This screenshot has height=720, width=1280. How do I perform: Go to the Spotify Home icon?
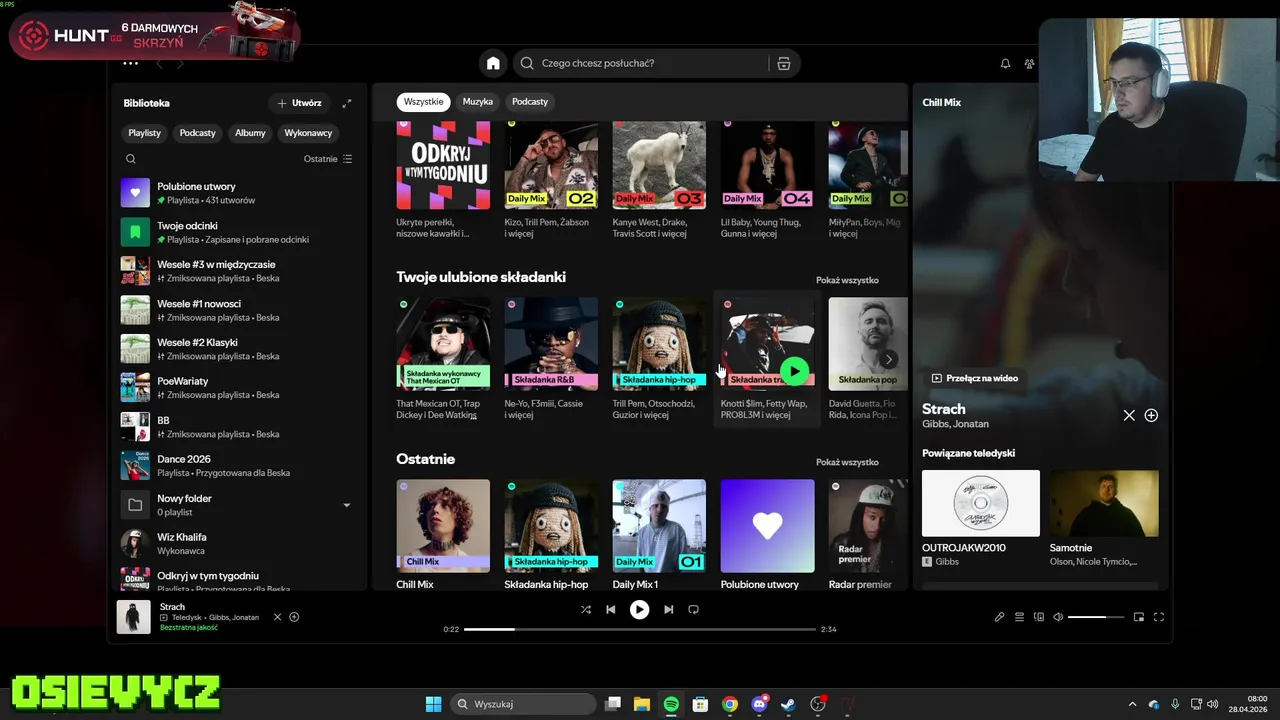pyautogui.click(x=493, y=63)
